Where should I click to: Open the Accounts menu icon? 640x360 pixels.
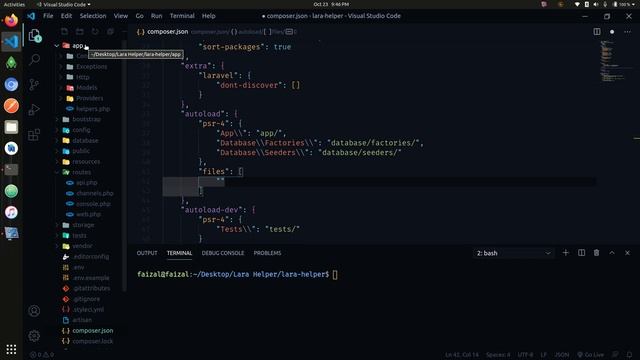[x=34, y=311]
